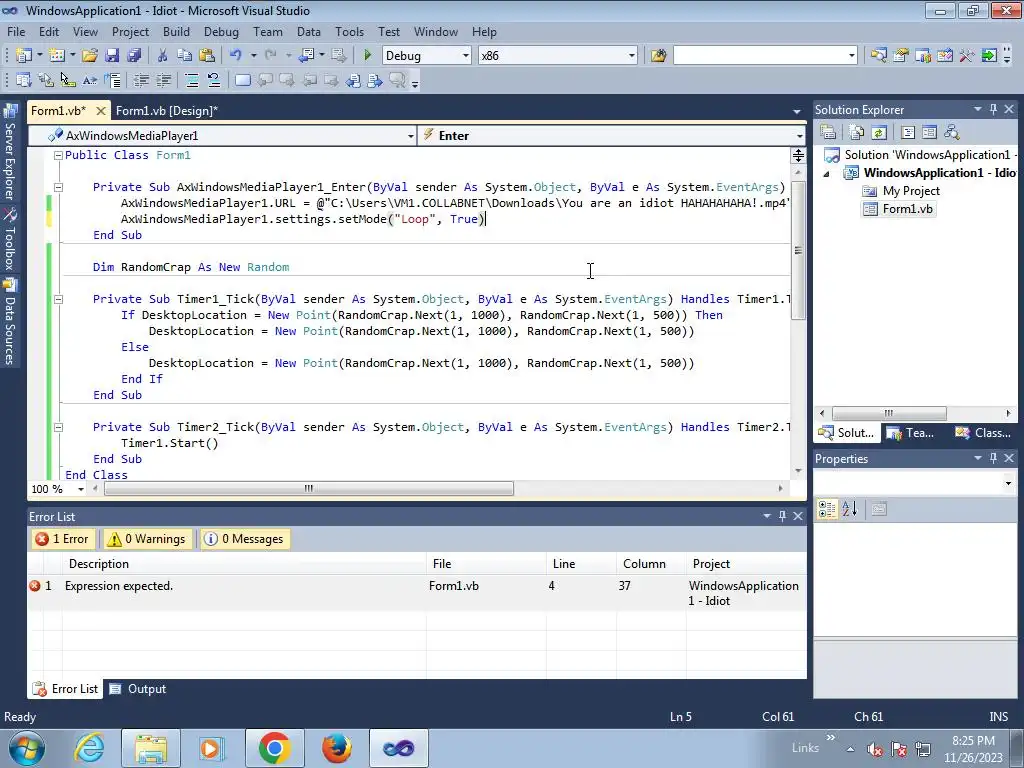Click the Decrease line indent icon
The image size is (1024, 768).
(x=141, y=80)
